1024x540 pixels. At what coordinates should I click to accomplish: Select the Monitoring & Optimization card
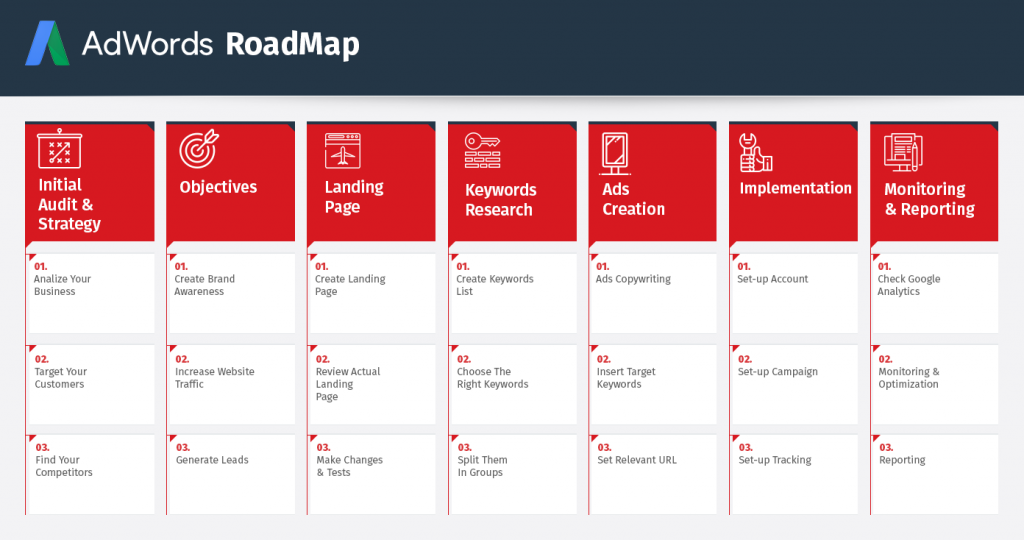935,385
